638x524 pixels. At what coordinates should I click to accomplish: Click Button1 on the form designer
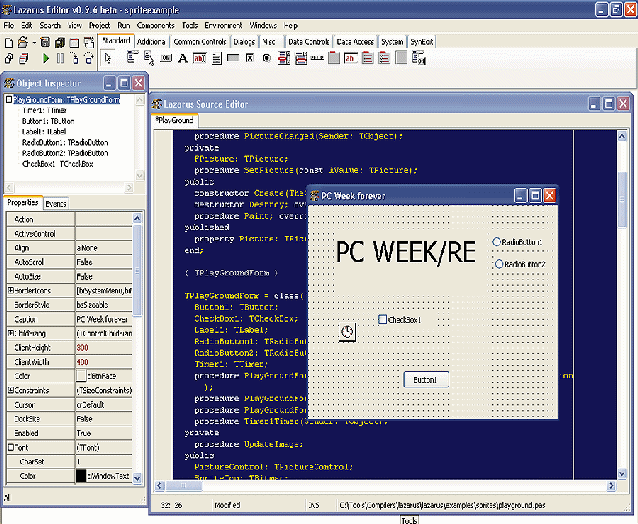[x=425, y=380]
